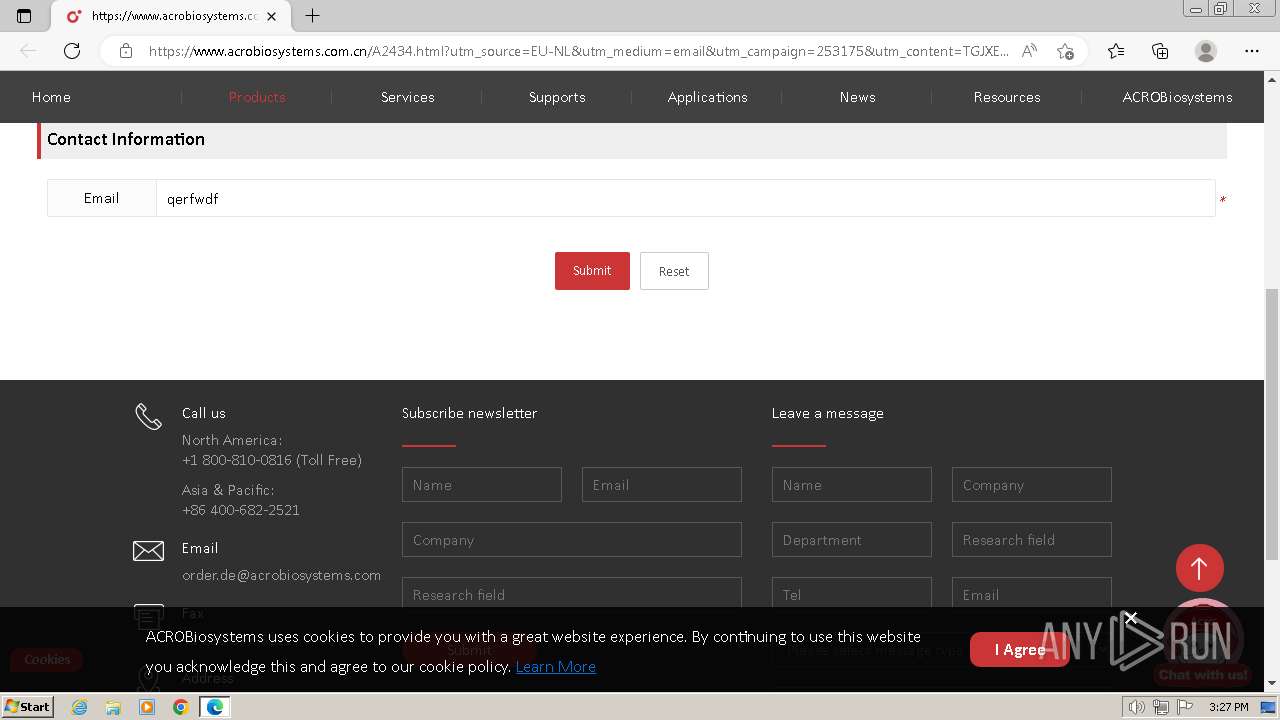
Task: Click the envelope icon next to Email
Action: [148, 550]
